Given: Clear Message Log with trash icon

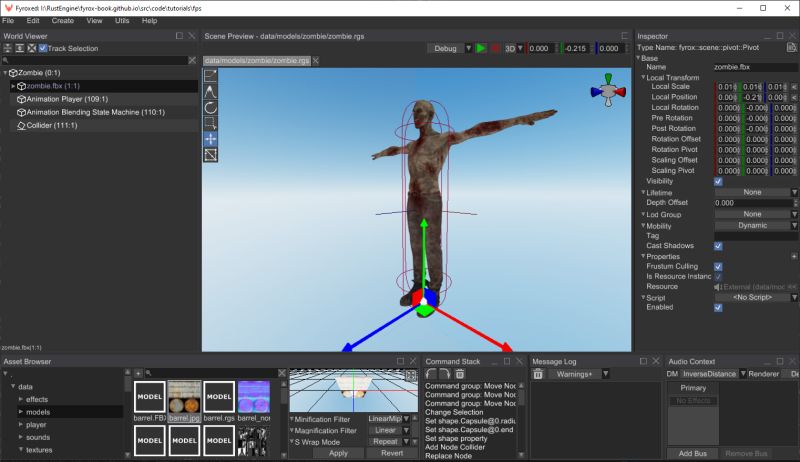Looking at the screenshot, I should 538,374.
